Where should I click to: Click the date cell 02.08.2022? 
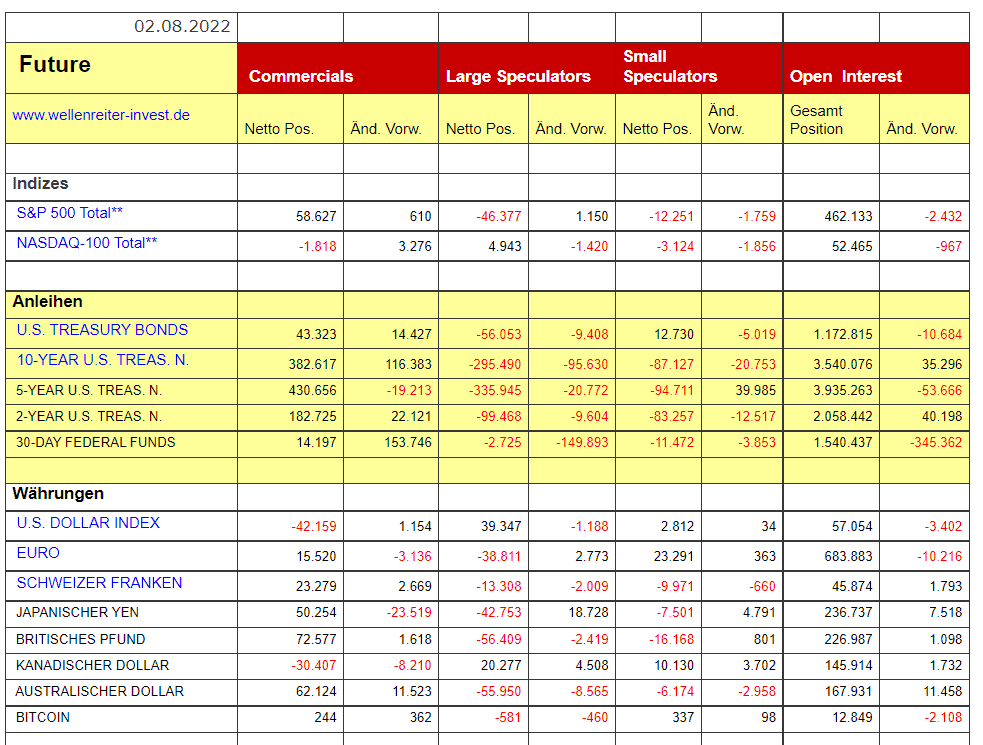(182, 27)
